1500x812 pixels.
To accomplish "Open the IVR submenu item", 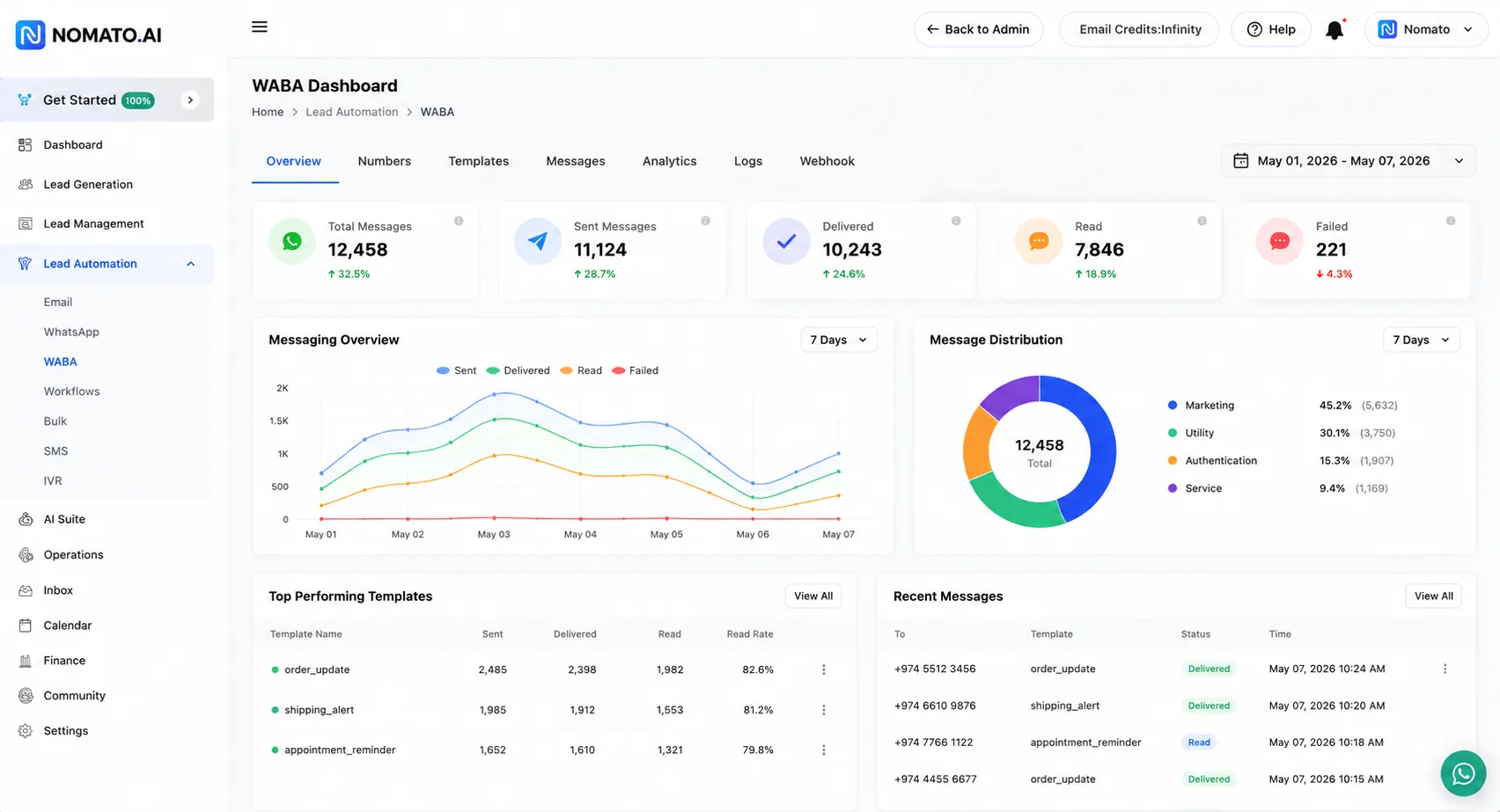I will pyautogui.click(x=53, y=482).
